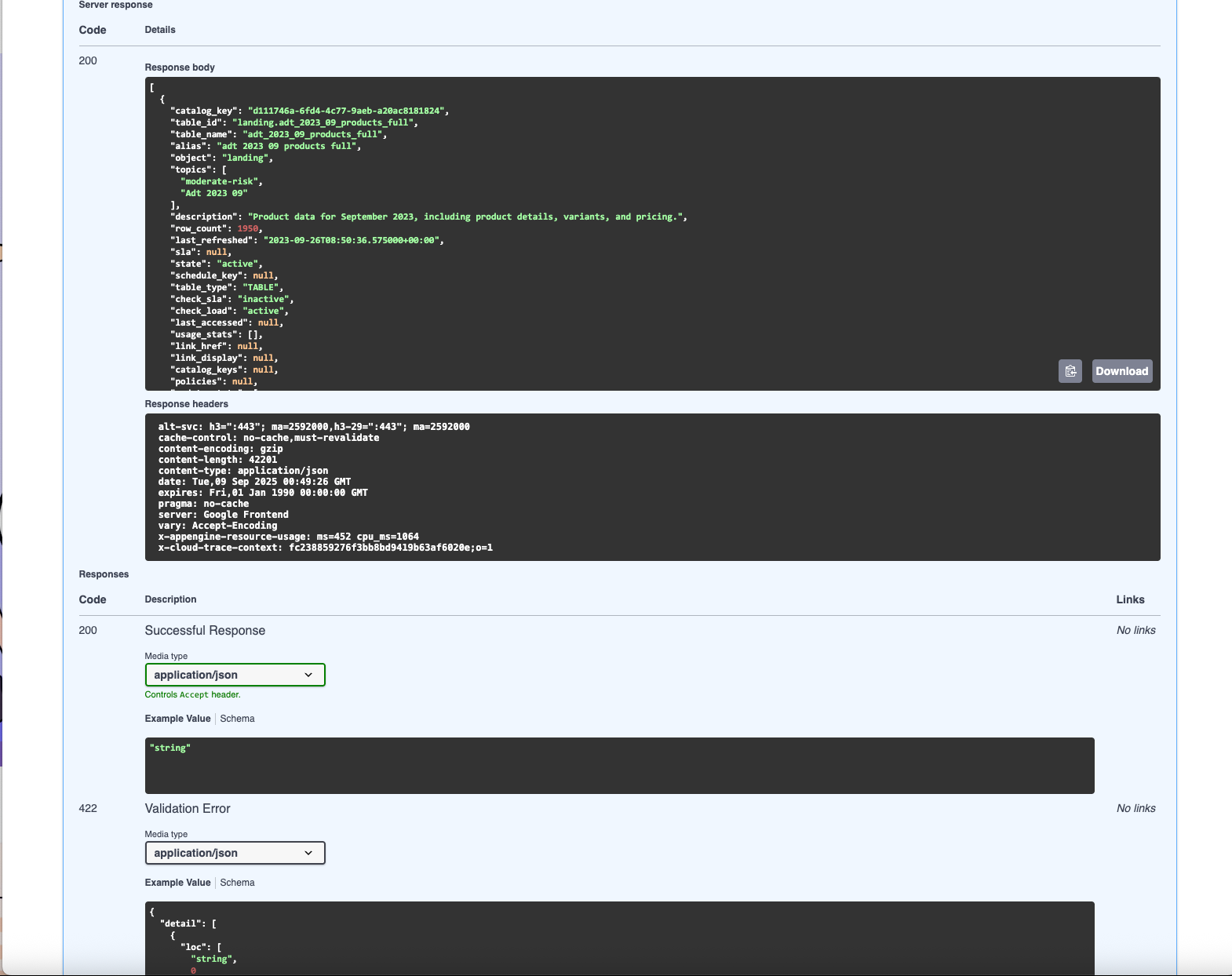The image size is (1232, 976).
Task: Download the response body
Action: pos(1122,371)
